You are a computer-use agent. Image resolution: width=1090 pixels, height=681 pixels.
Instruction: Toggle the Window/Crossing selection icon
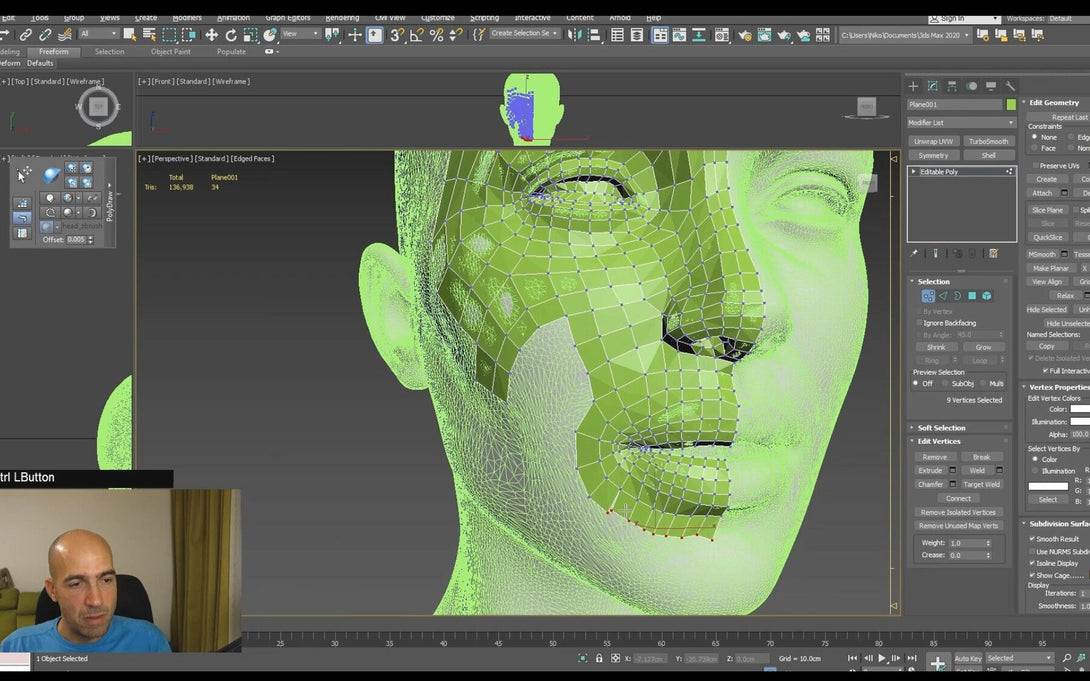click(188, 34)
